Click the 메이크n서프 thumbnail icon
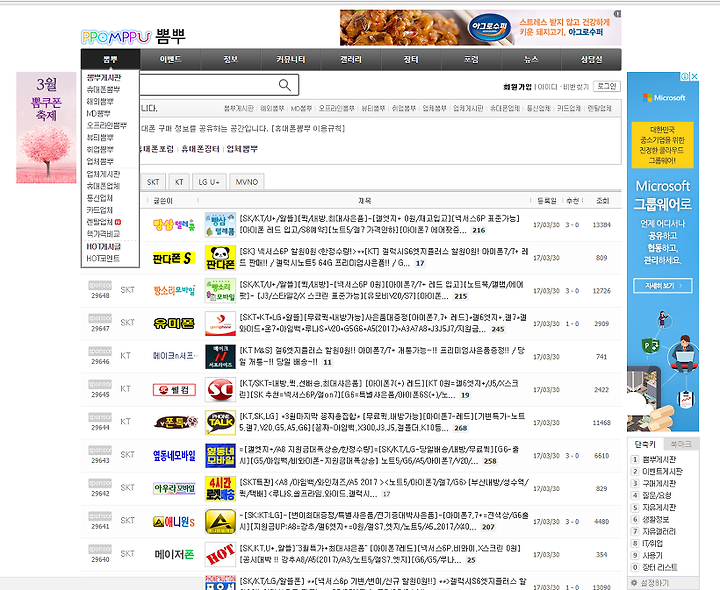 [x=220, y=357]
